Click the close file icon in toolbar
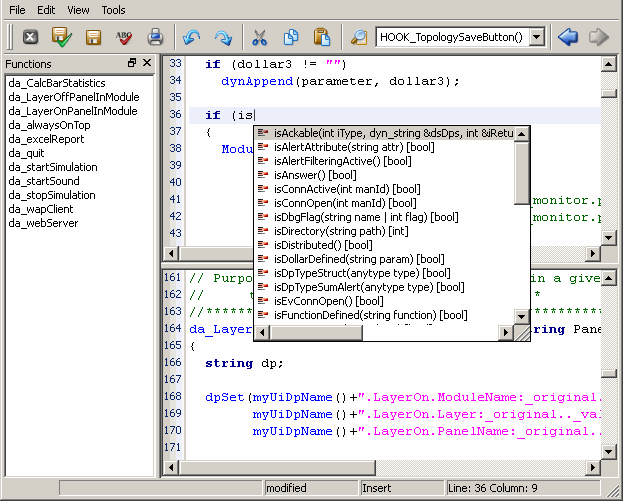 pos(30,37)
